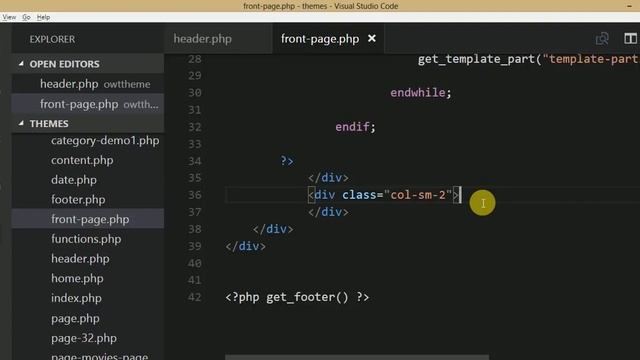The image size is (640, 360).
Task: Click the endwhile; statement on line 30
Action: pos(421,93)
